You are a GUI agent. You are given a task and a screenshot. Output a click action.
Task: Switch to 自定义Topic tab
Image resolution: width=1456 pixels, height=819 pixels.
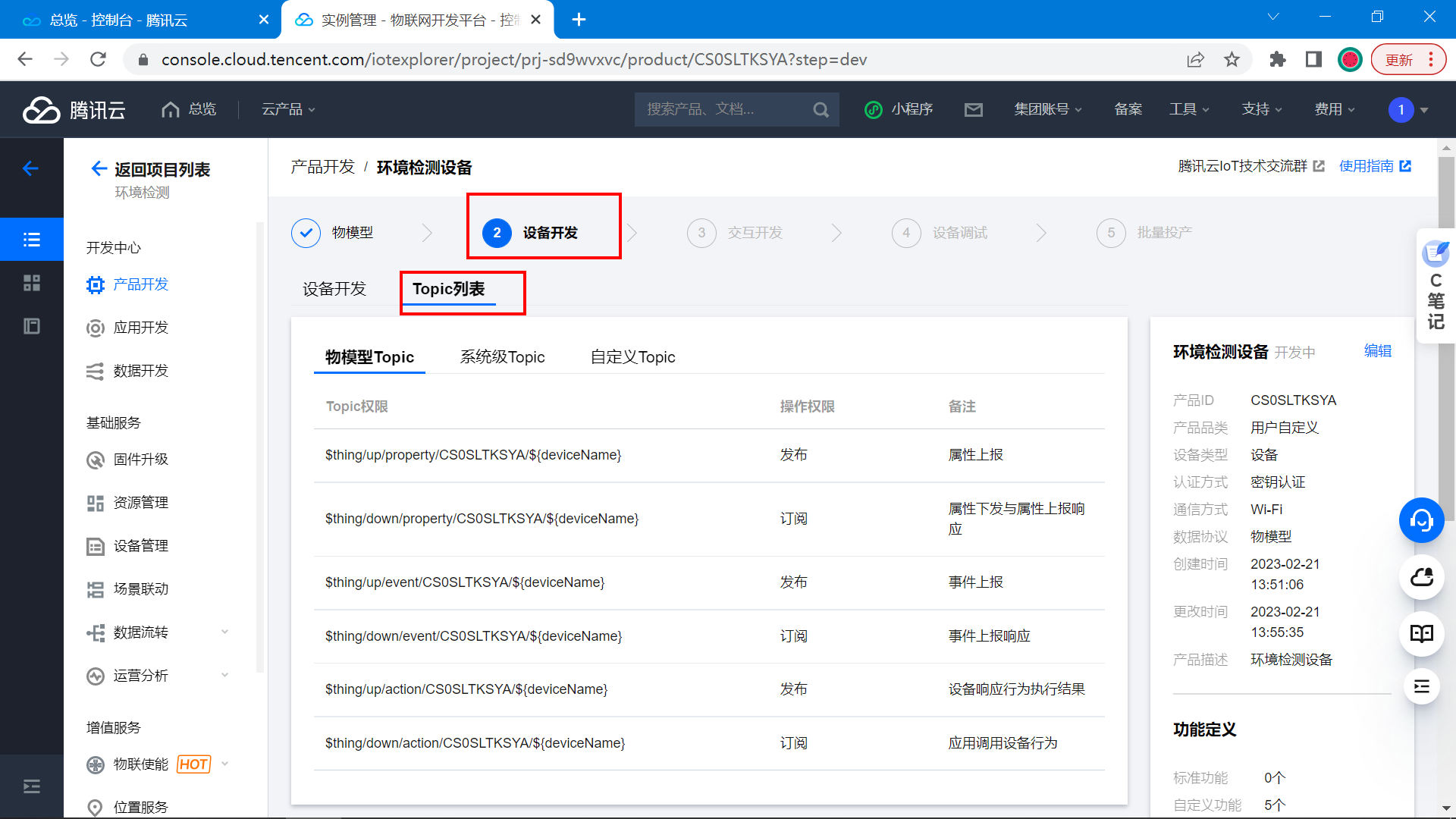(x=632, y=357)
